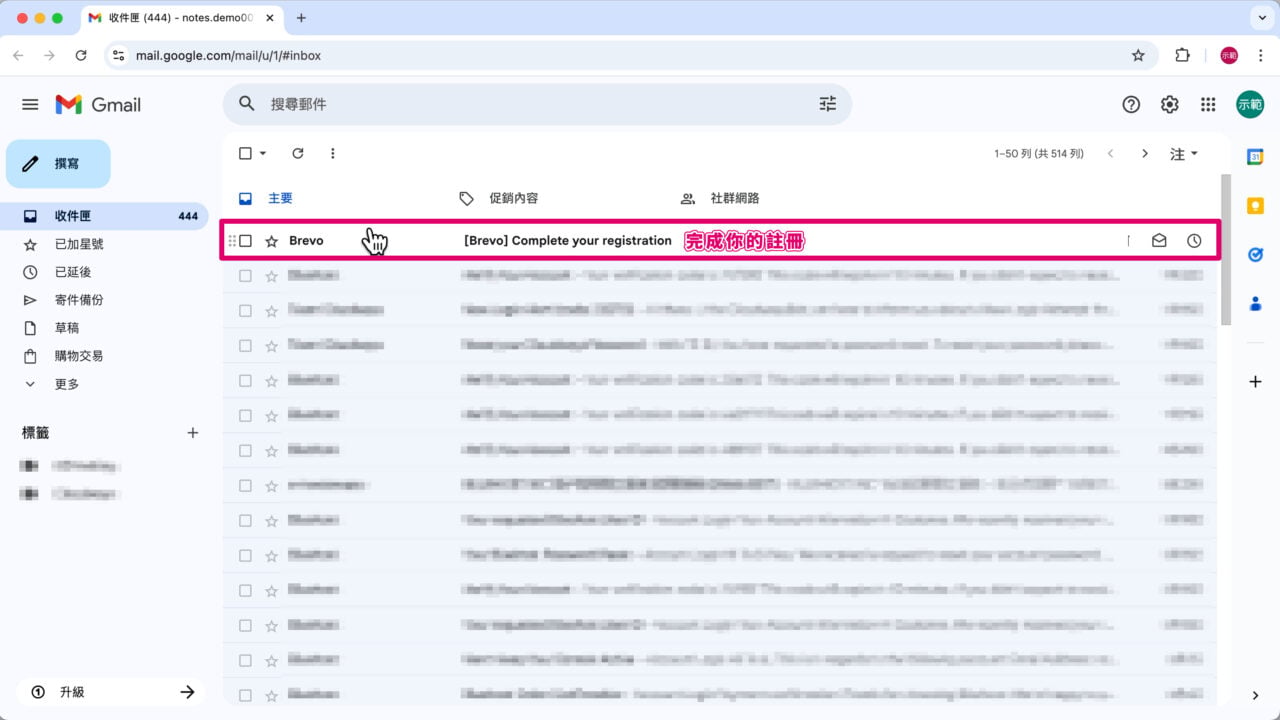
Task: Click the search mail input field
Action: coord(500,103)
